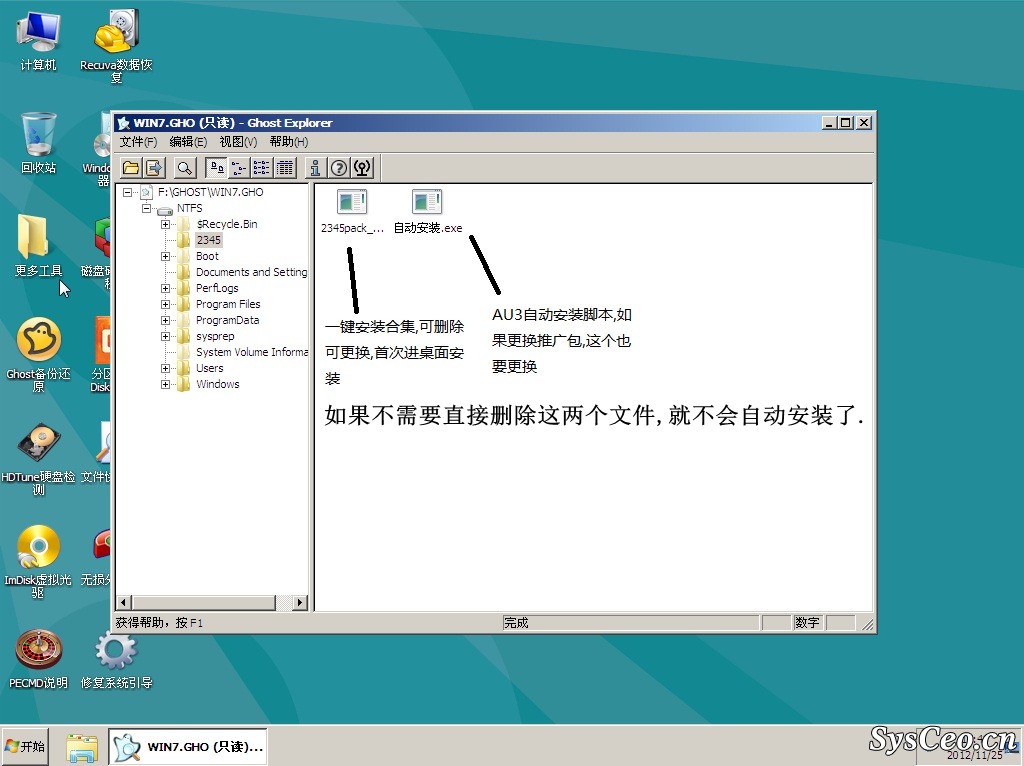The width and height of the screenshot is (1024, 766).
Task: Switch to large icons view in toolbar
Action: pos(216,168)
